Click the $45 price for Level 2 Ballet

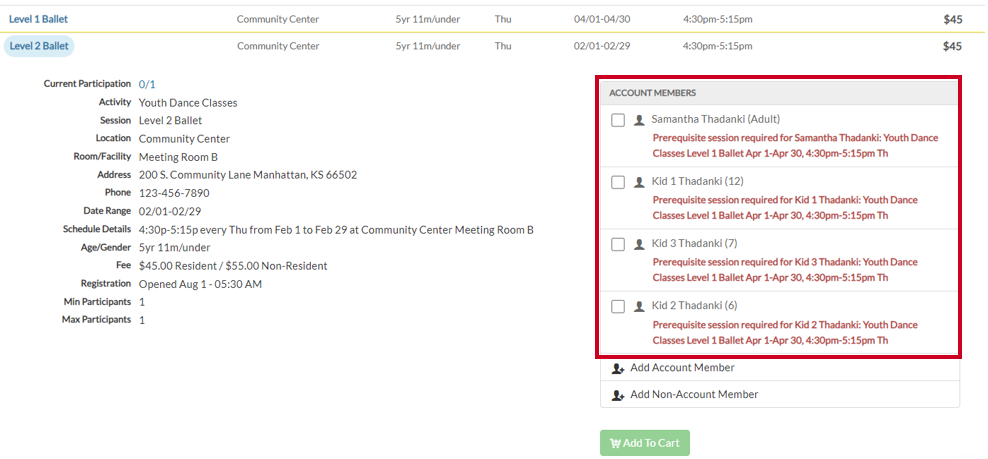click(953, 46)
